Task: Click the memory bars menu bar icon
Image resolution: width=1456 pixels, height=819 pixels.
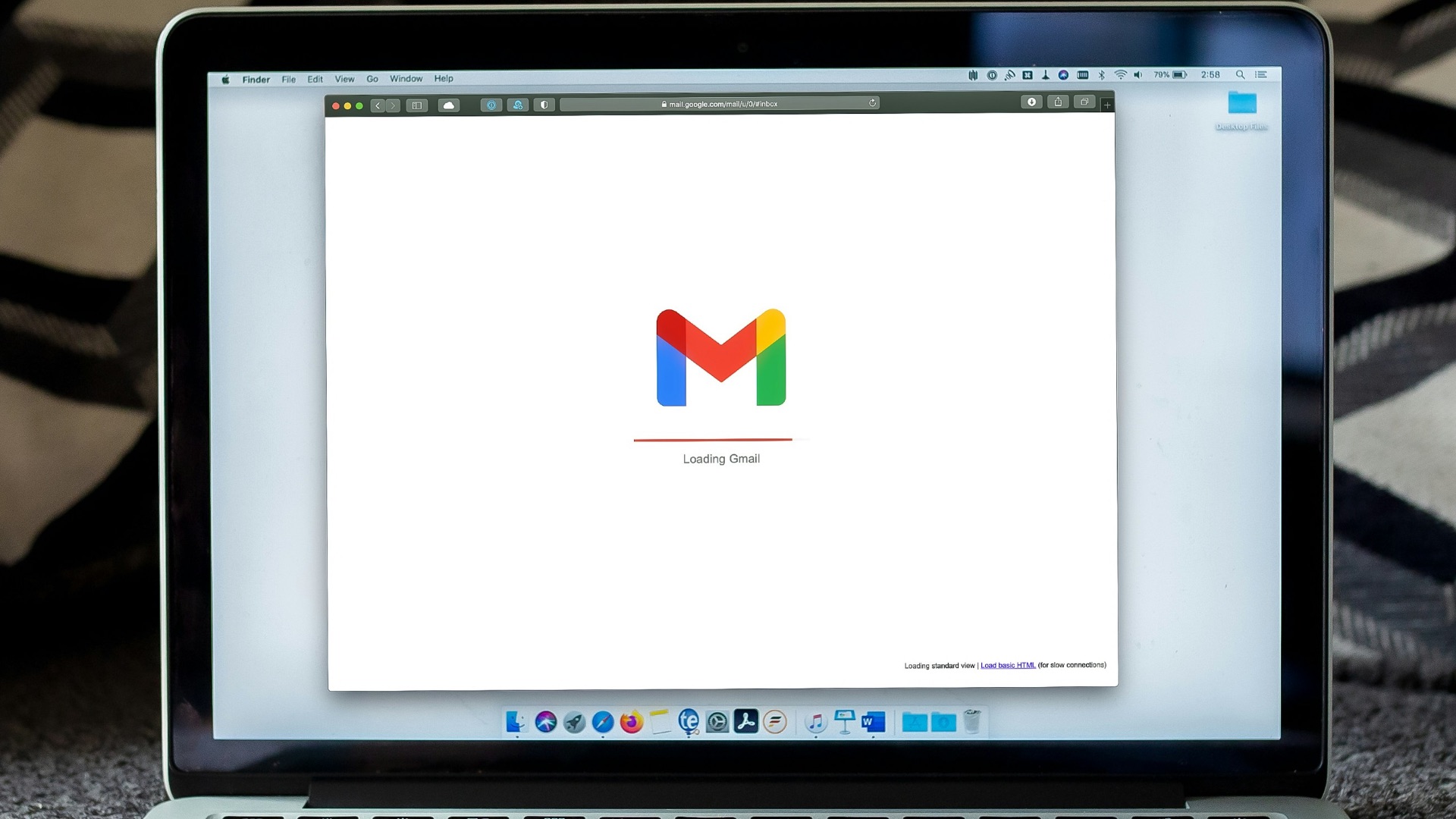Action: (x=1082, y=75)
